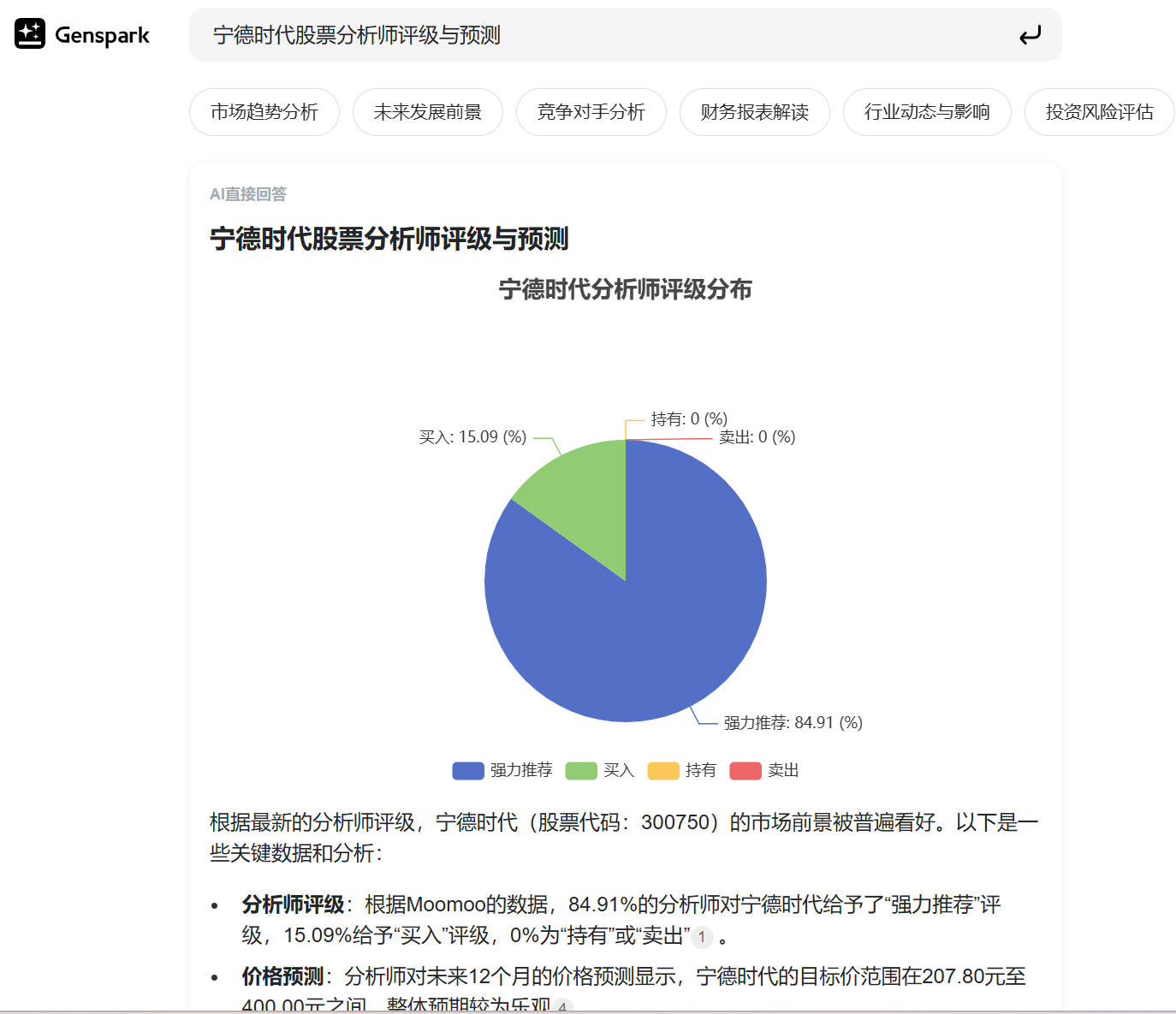
Task: Open citation badge 4 after 整体预期较为乐观
Action: [x=562, y=1006]
